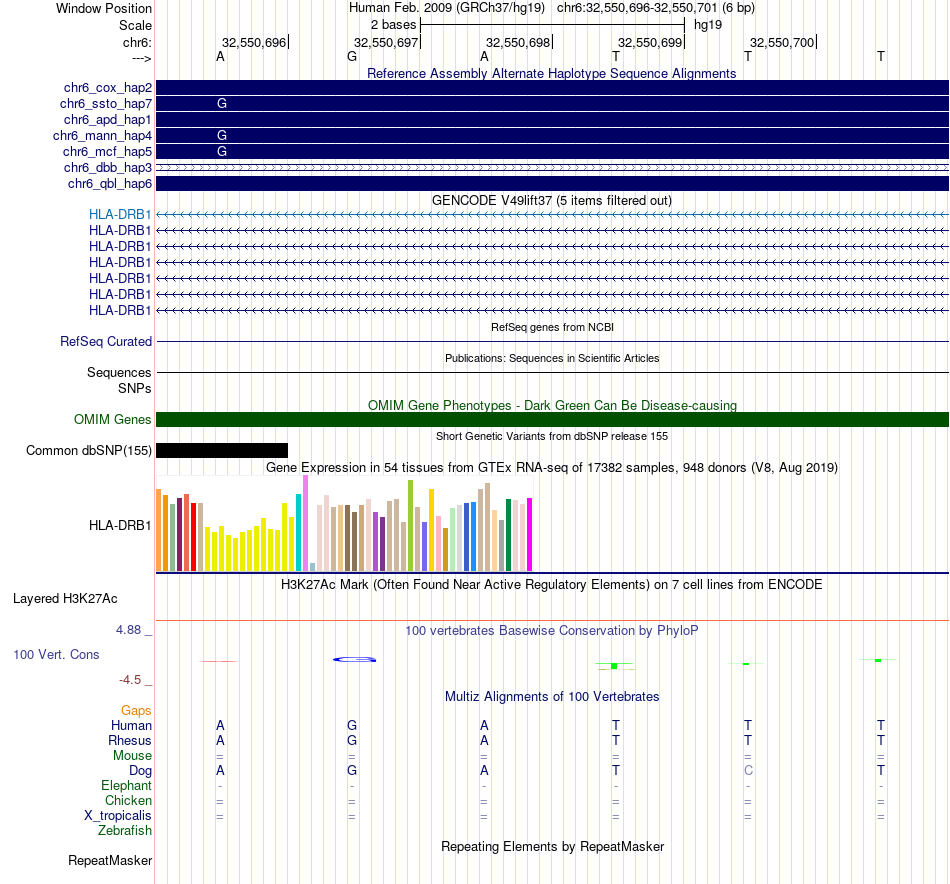This screenshot has width=950, height=884.
Task: Select the chr6_mann_hap4 haplotype label
Action: 102,136
